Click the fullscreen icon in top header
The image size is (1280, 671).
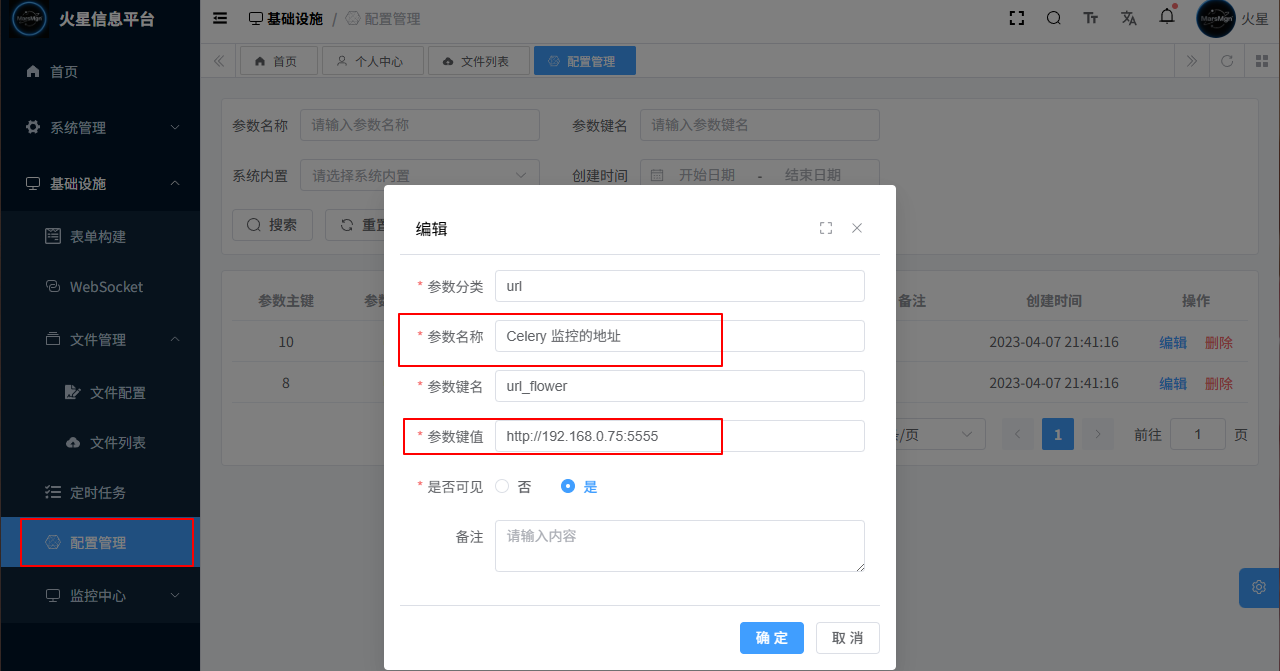point(1017,18)
